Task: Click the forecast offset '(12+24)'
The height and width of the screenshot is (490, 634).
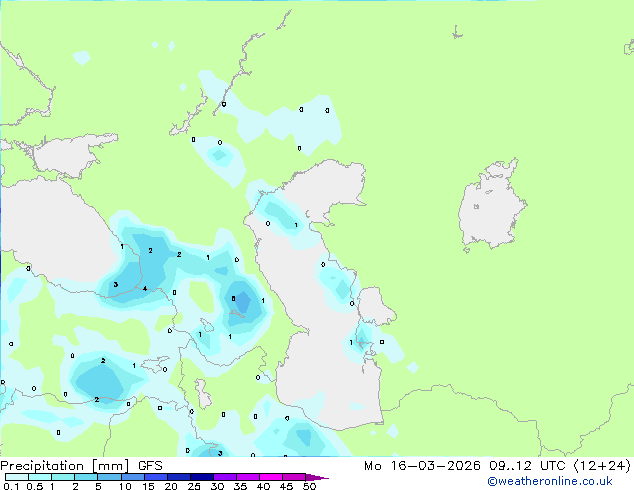Action: click(x=602, y=466)
